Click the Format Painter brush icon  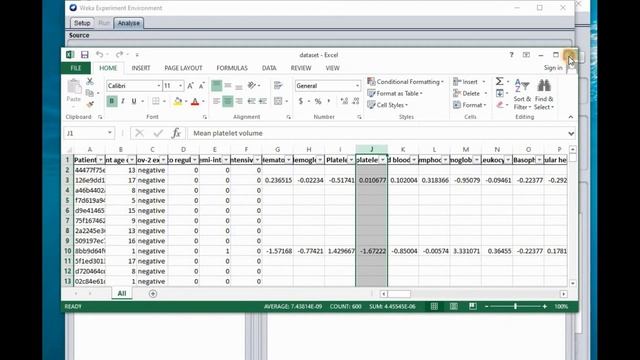point(90,105)
